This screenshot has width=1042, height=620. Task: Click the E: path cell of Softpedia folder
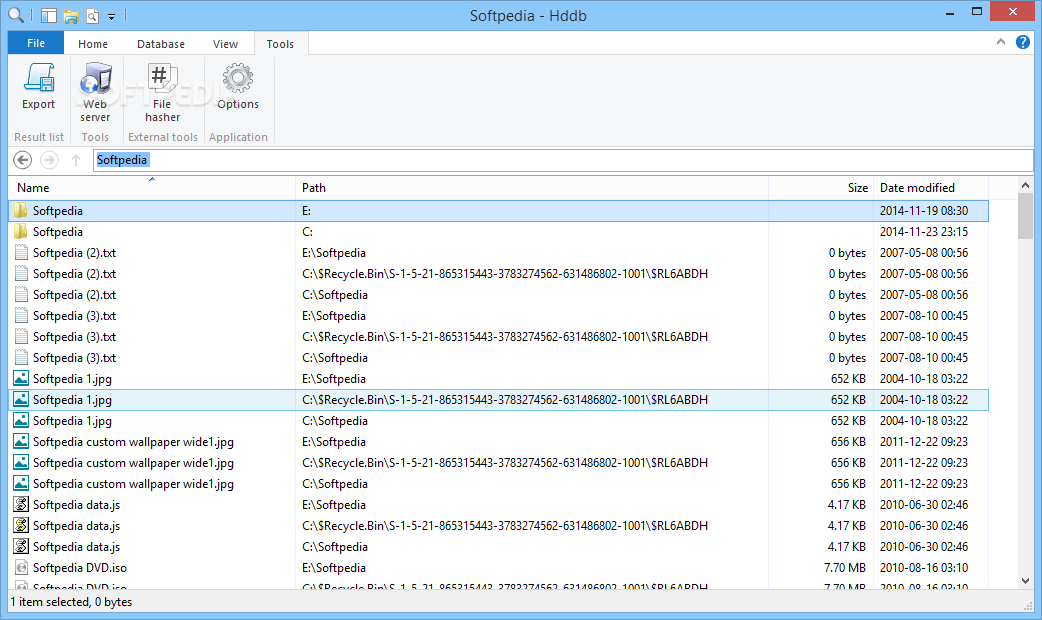[x=306, y=211]
